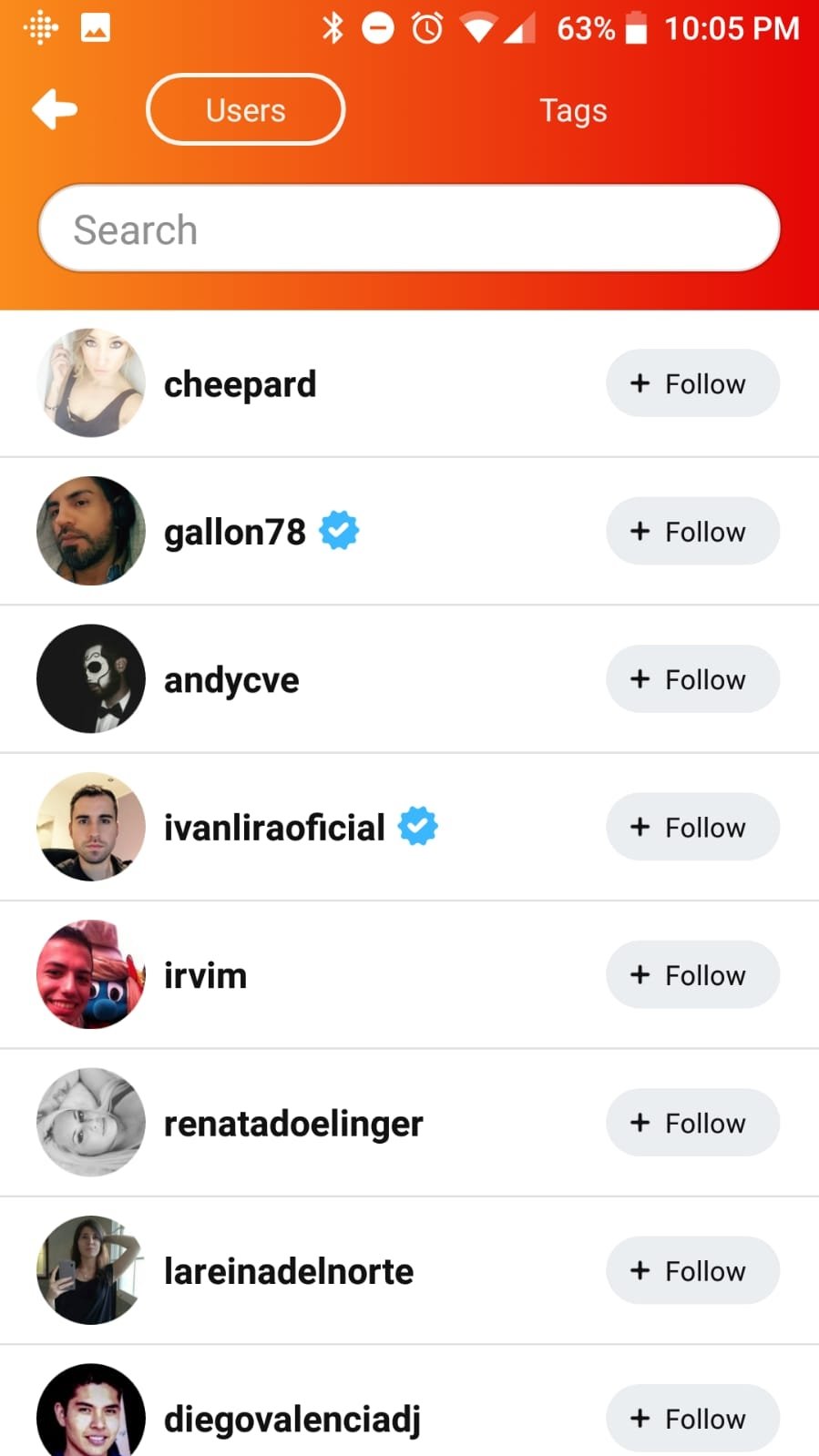Switch to the Users tab
This screenshot has width=819, height=1456.
coord(245,109)
